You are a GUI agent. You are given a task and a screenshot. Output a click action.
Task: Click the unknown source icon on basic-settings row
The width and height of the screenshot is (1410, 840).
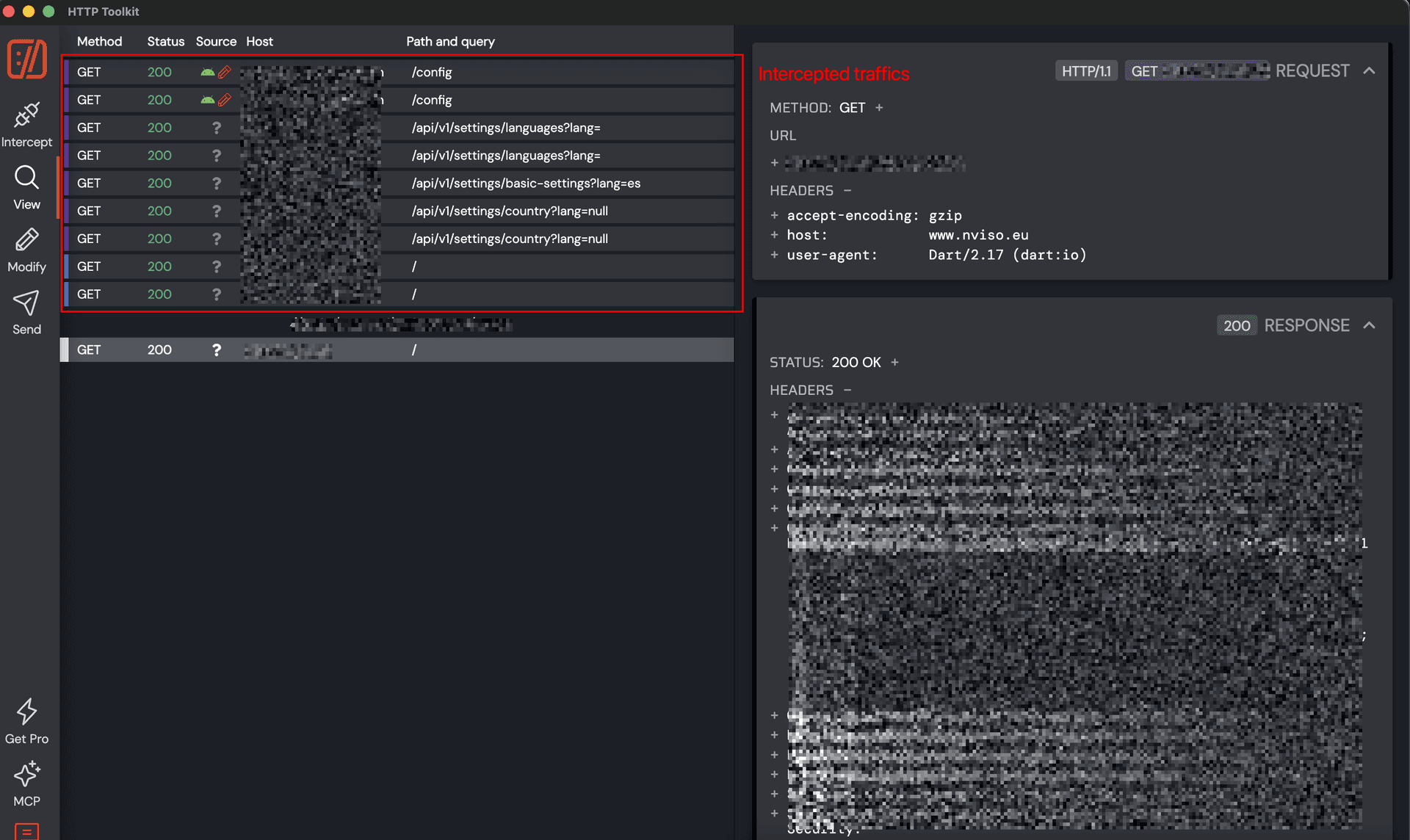pos(216,183)
